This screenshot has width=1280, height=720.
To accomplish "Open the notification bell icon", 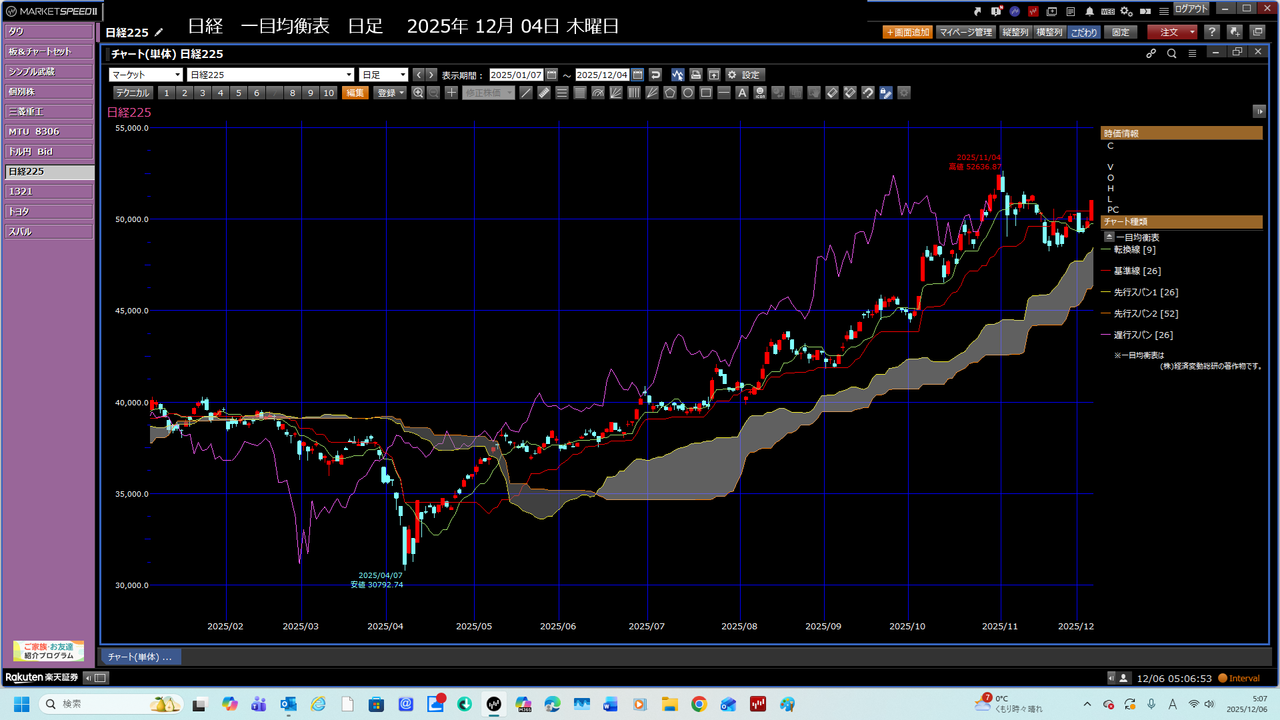I will (1088, 11).
